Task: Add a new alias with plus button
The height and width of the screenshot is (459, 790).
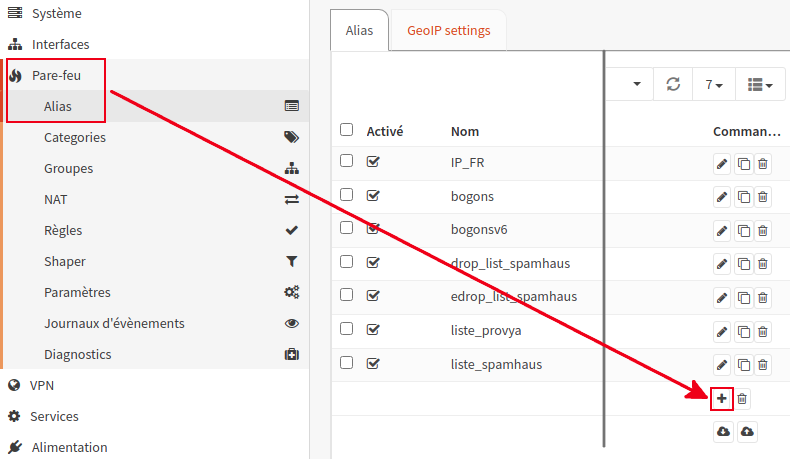Action: (722, 399)
